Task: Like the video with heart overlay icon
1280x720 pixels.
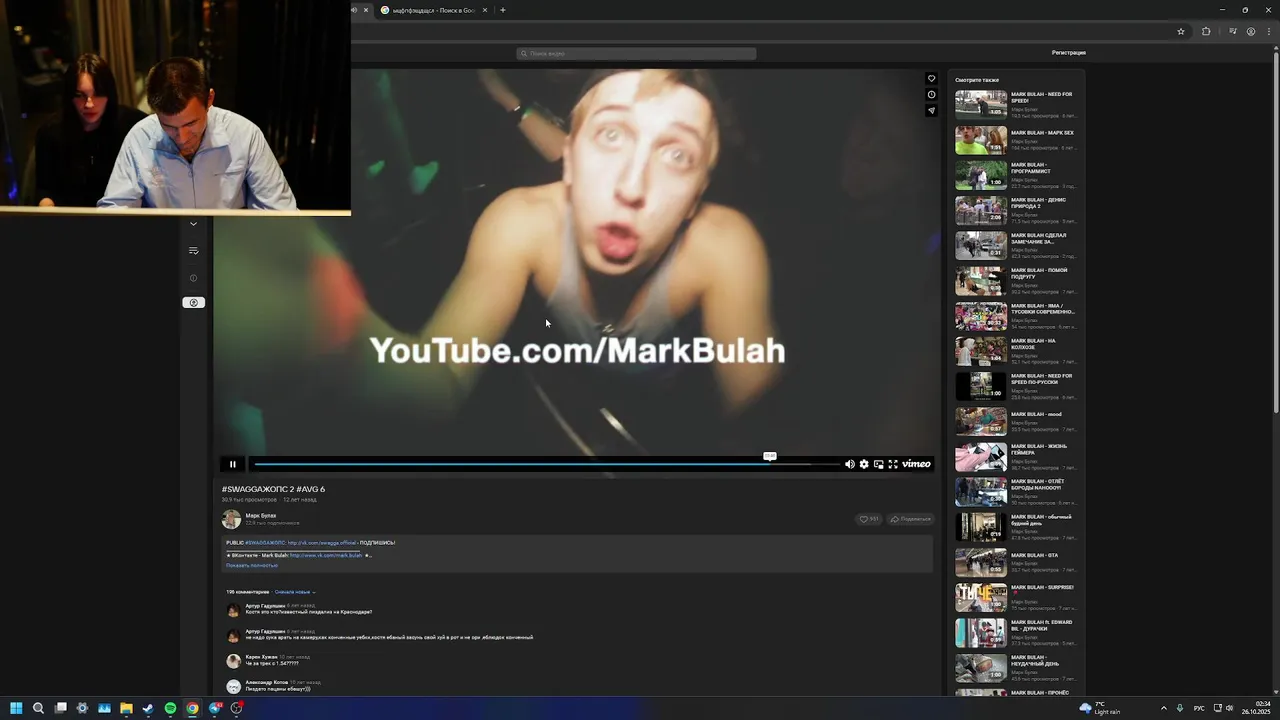Action: point(931,79)
